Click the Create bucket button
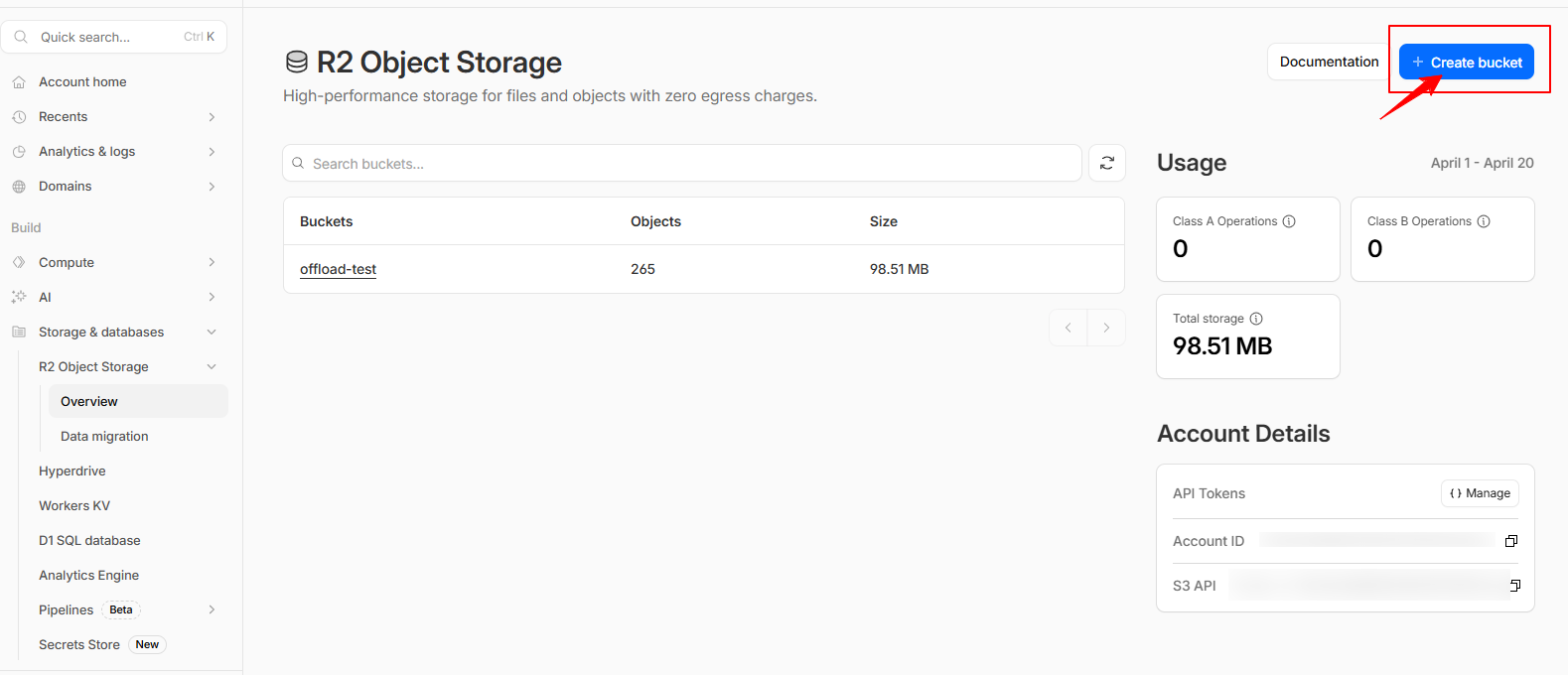 pyautogui.click(x=1466, y=62)
